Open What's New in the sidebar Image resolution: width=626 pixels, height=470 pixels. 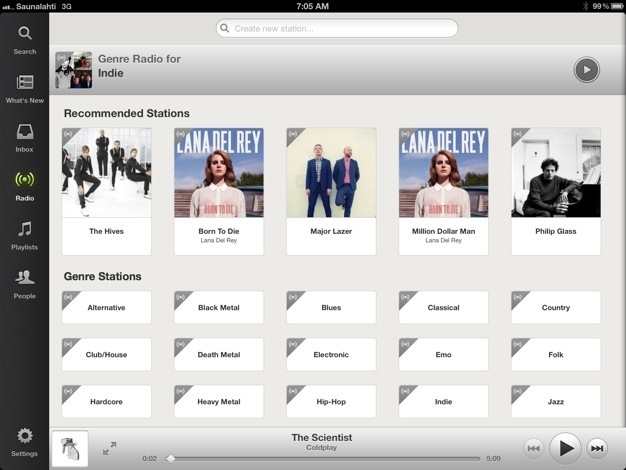pyautogui.click(x=25, y=89)
